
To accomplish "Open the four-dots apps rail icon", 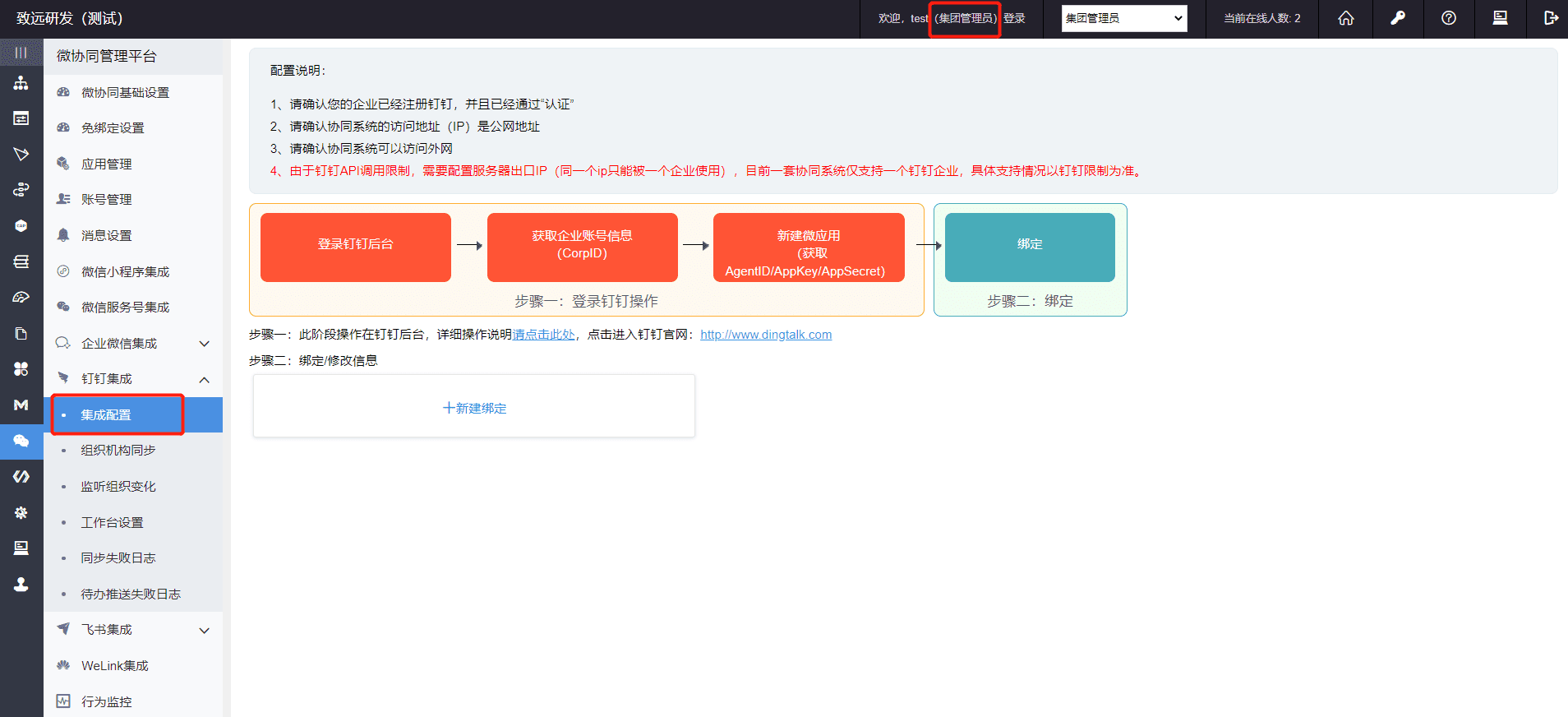I will click(x=21, y=369).
